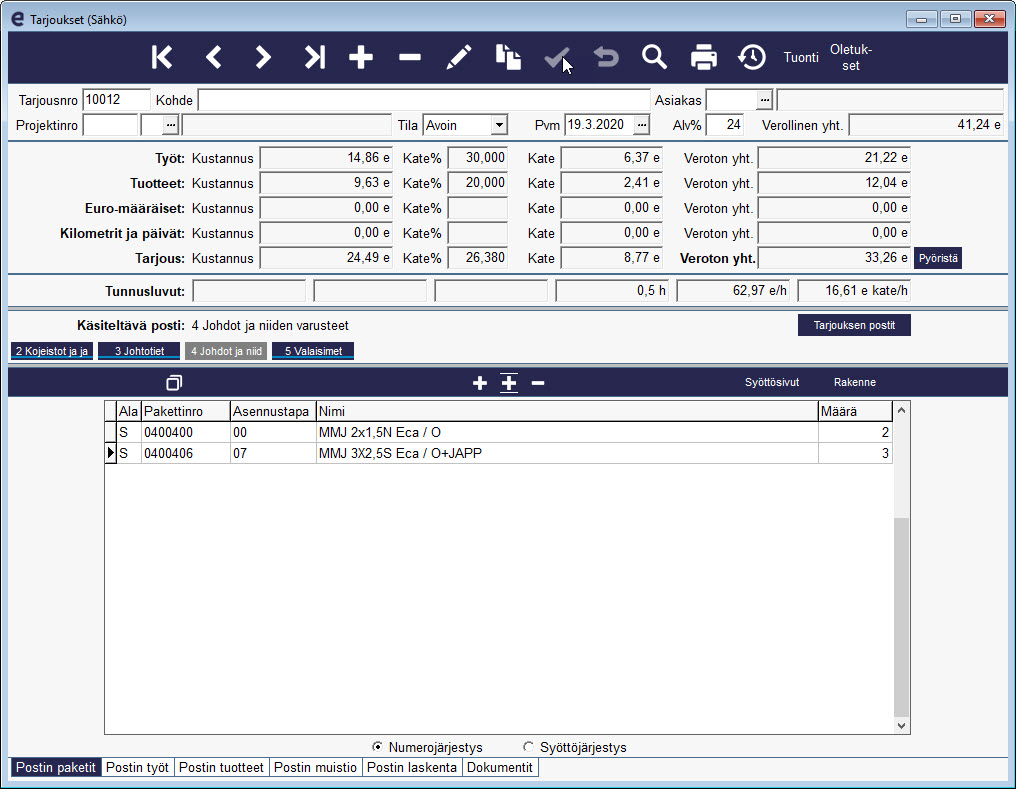Screen dimensions: 1016x789
Task: Open Syöttösivut in package toolbar
Action: [772, 383]
